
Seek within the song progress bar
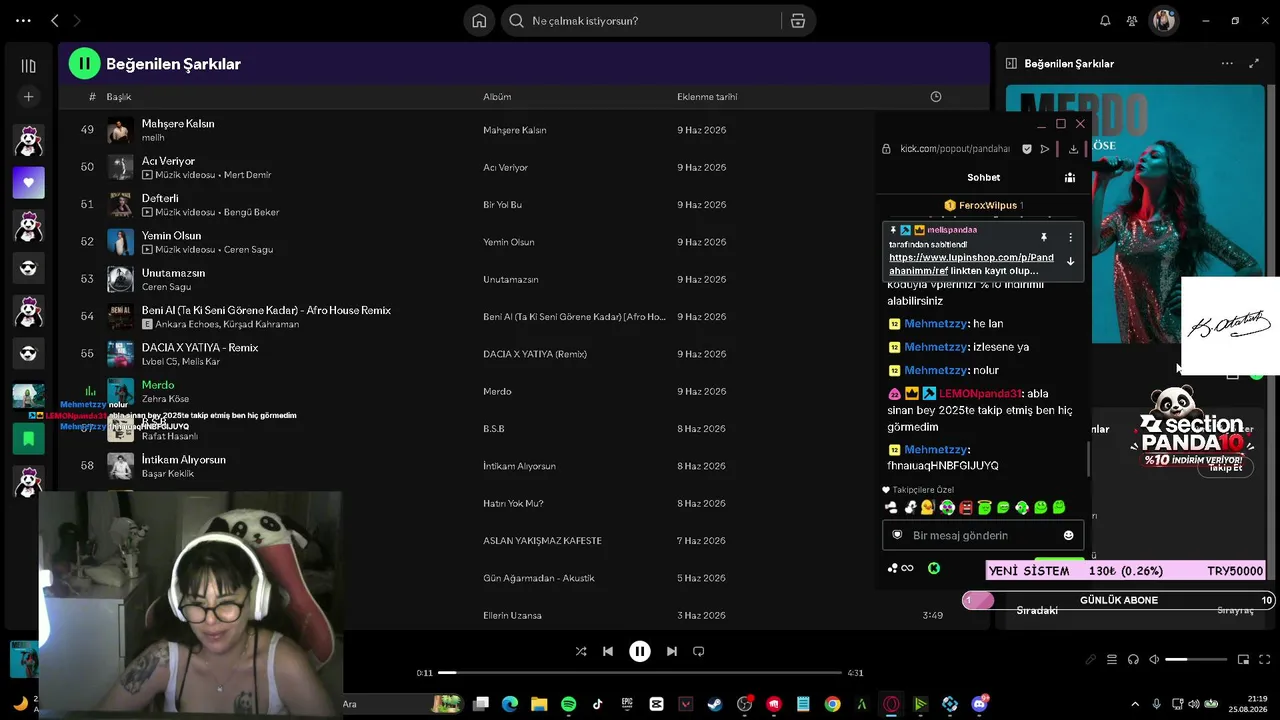(640, 673)
